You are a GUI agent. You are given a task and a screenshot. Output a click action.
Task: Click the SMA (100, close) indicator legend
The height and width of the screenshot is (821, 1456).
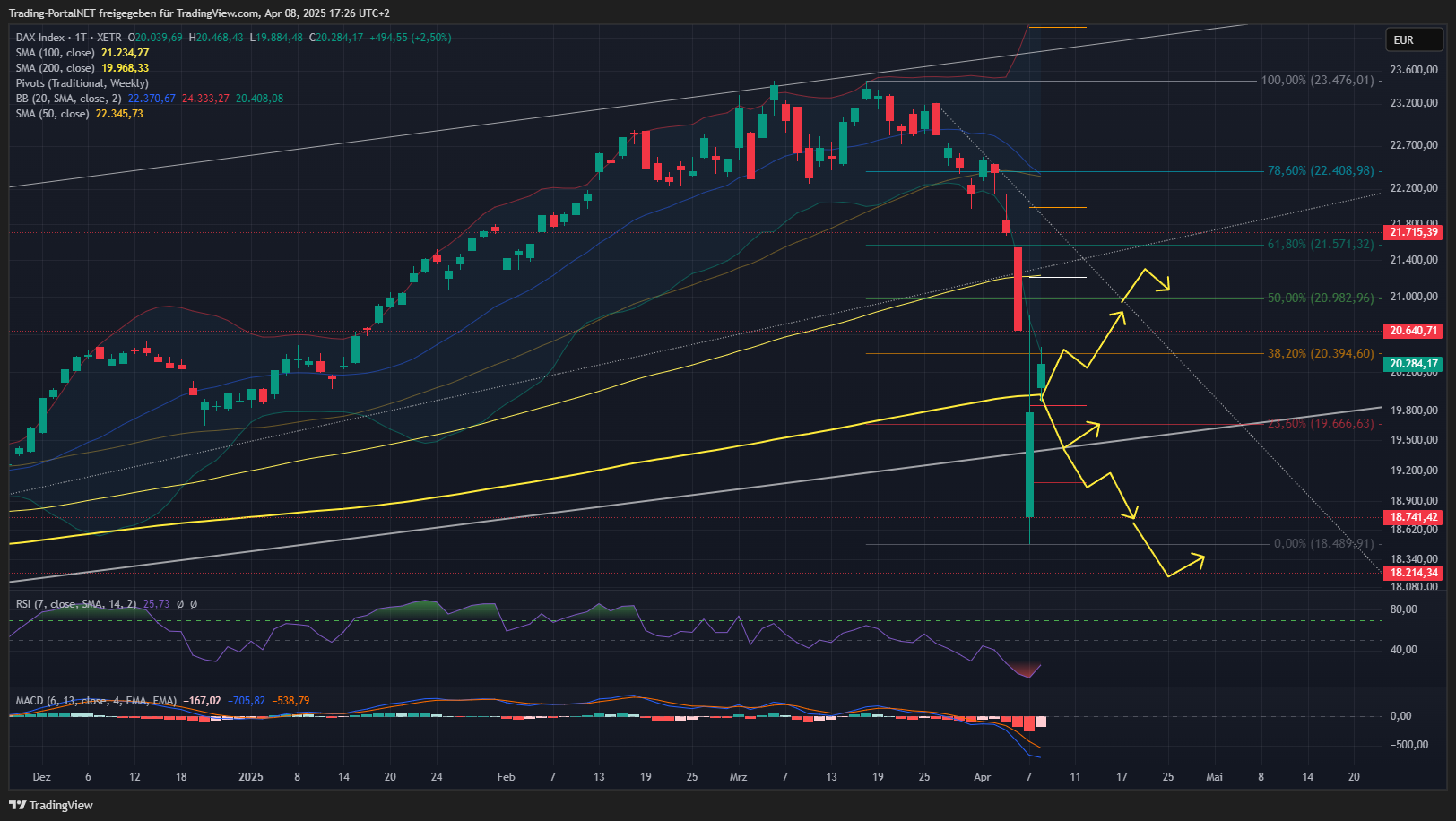(x=55, y=53)
